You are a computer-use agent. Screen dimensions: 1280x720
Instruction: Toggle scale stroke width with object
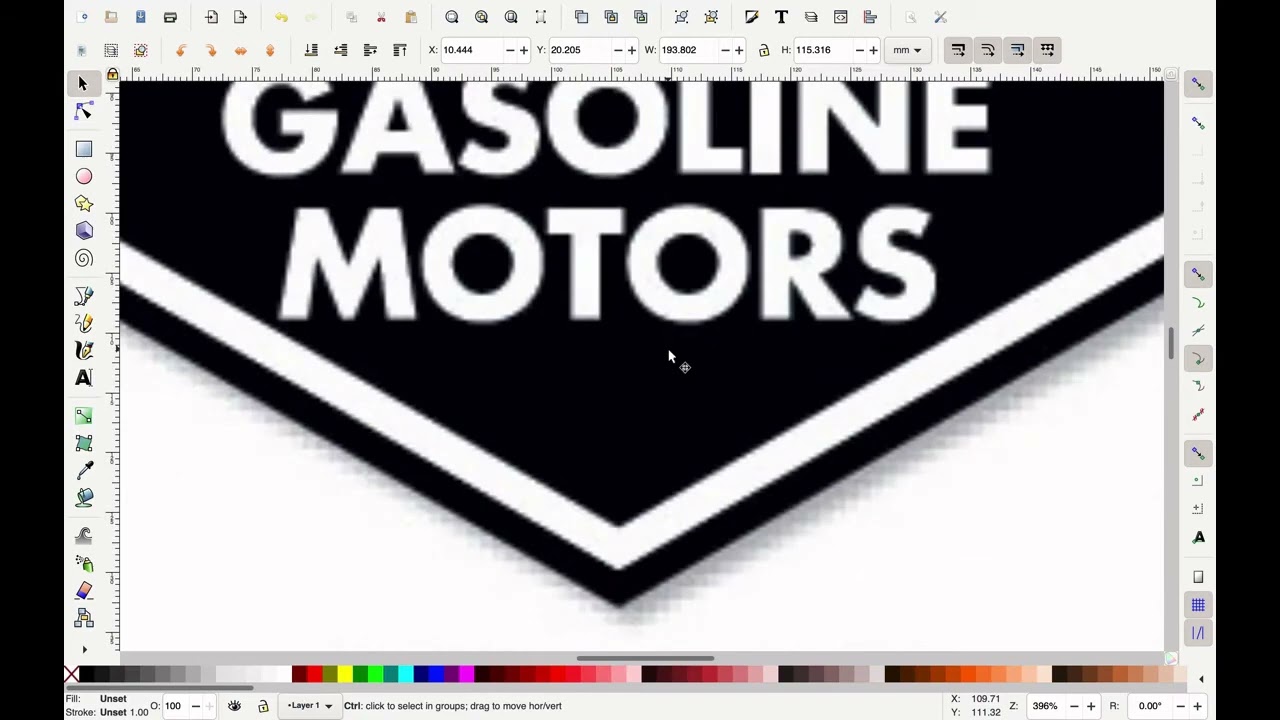click(x=958, y=50)
